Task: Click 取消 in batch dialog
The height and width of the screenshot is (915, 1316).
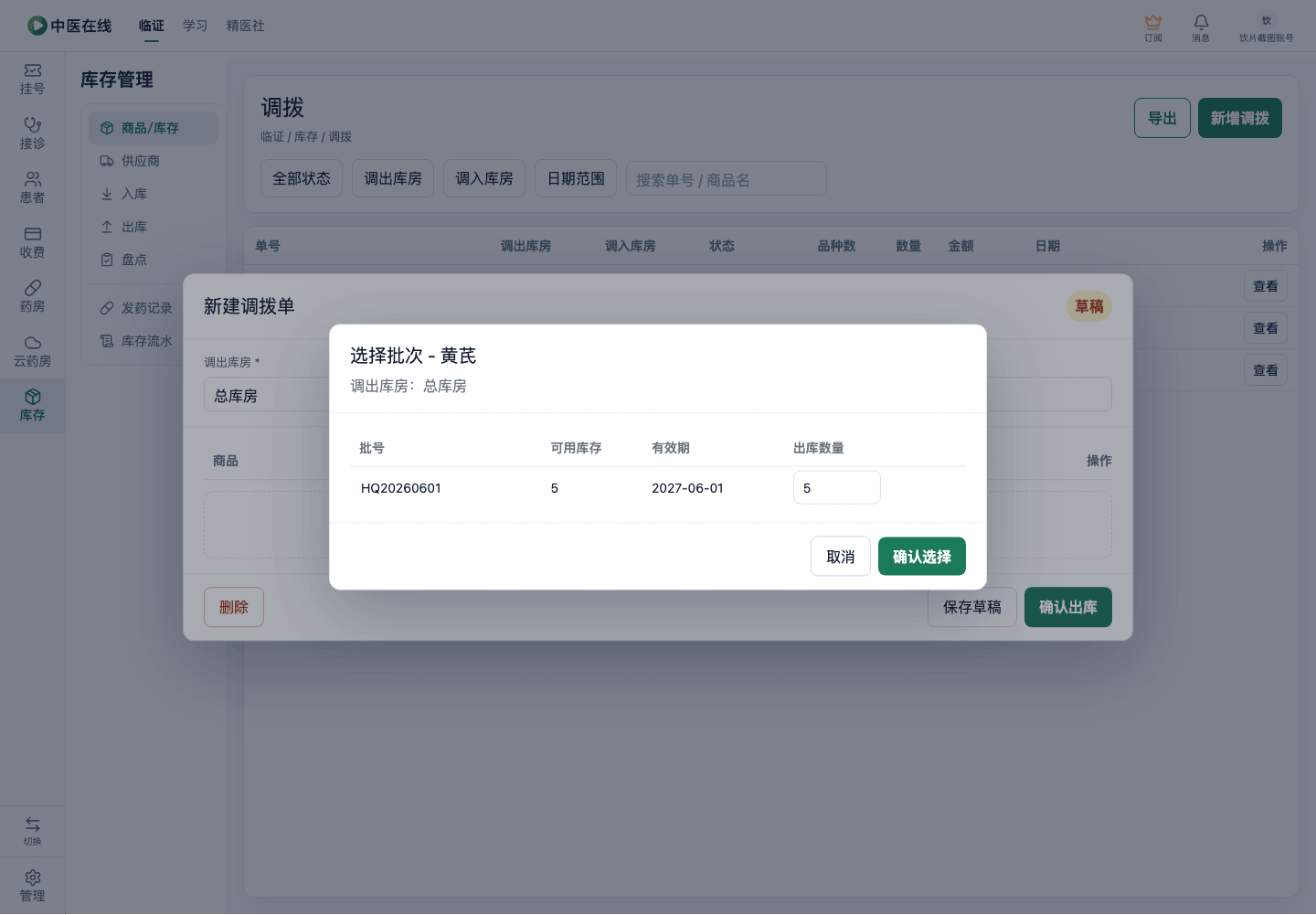Action: coord(841,557)
